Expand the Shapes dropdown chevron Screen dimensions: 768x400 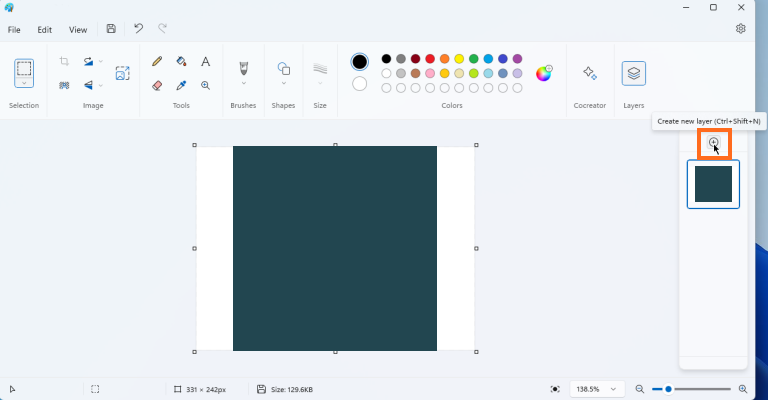284,83
